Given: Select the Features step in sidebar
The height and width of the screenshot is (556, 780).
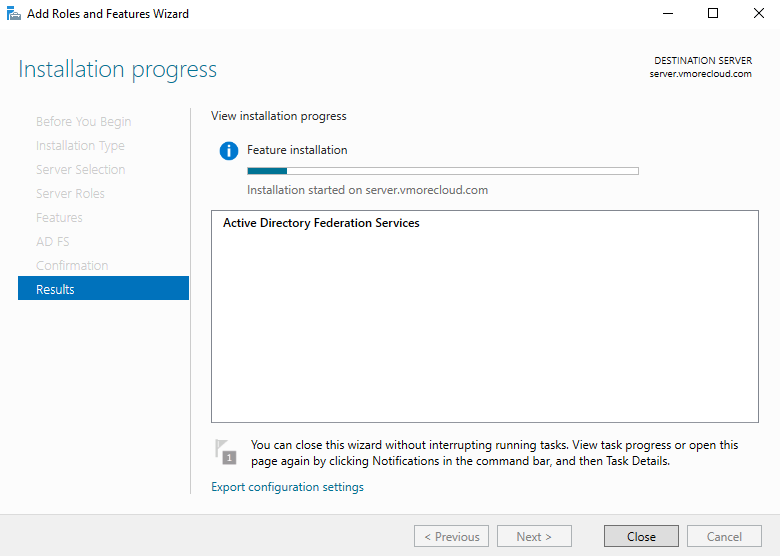Looking at the screenshot, I should click(x=59, y=217).
